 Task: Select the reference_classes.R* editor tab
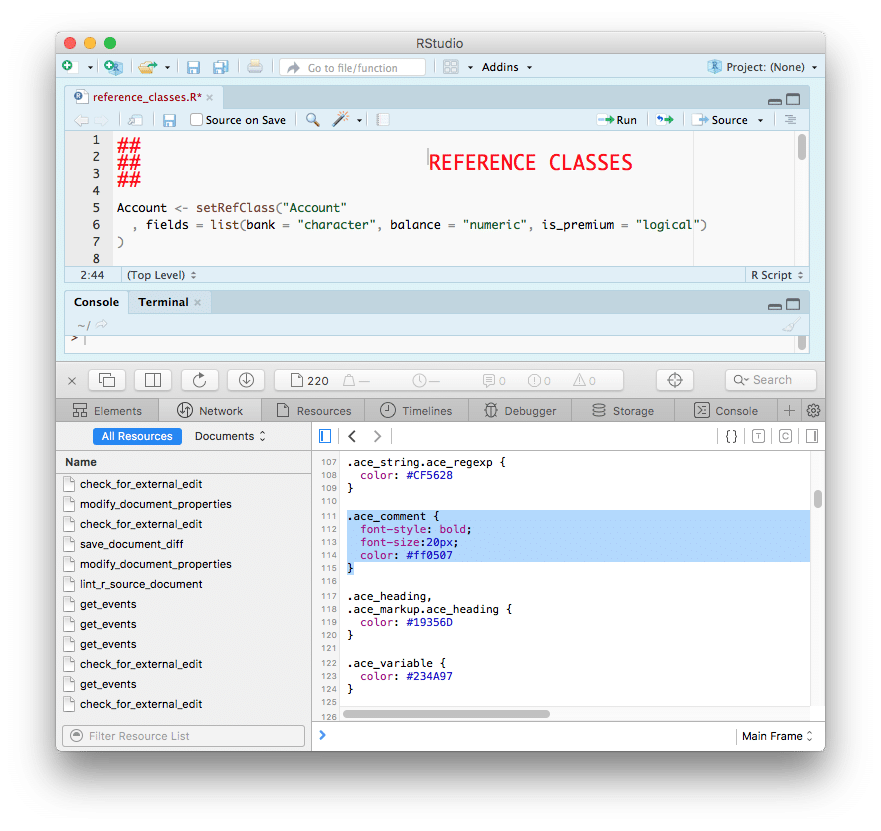coord(144,97)
